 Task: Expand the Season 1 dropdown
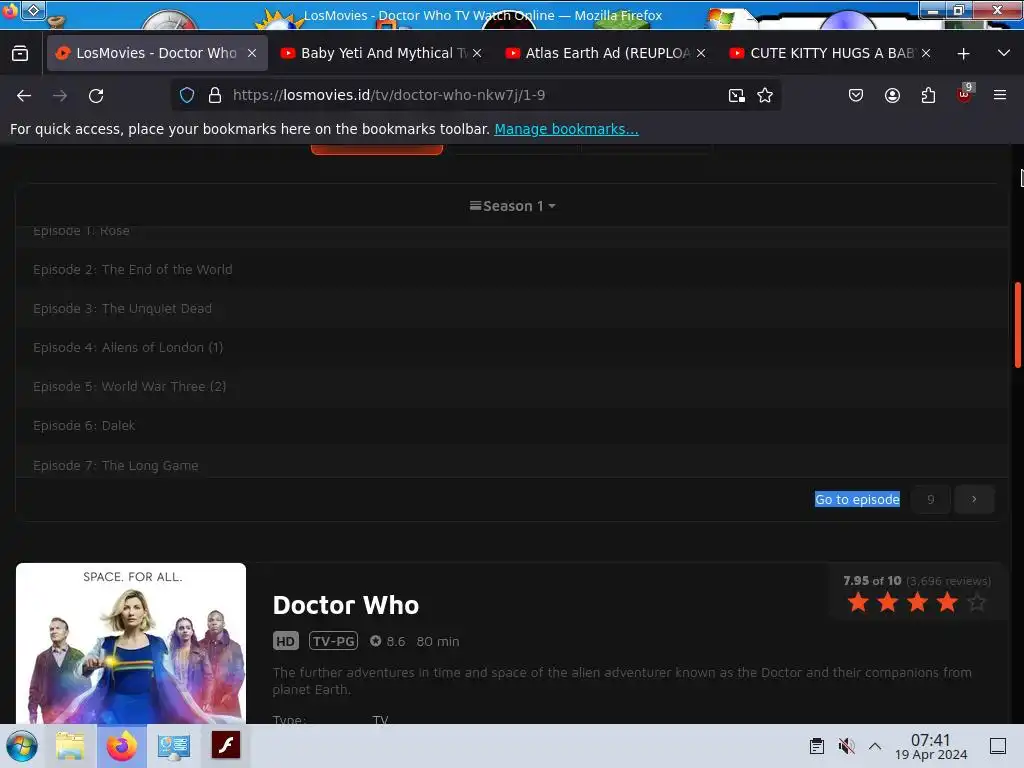(x=513, y=206)
